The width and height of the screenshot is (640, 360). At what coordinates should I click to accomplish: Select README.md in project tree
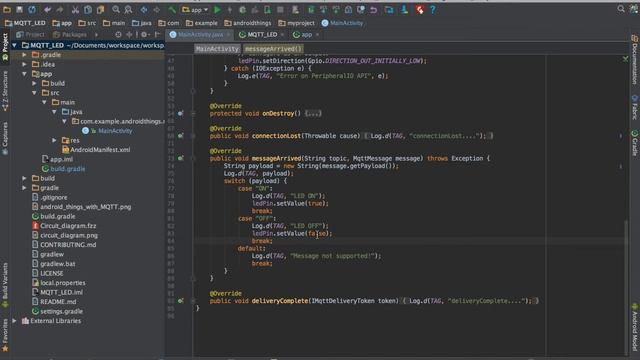click(x=54, y=302)
